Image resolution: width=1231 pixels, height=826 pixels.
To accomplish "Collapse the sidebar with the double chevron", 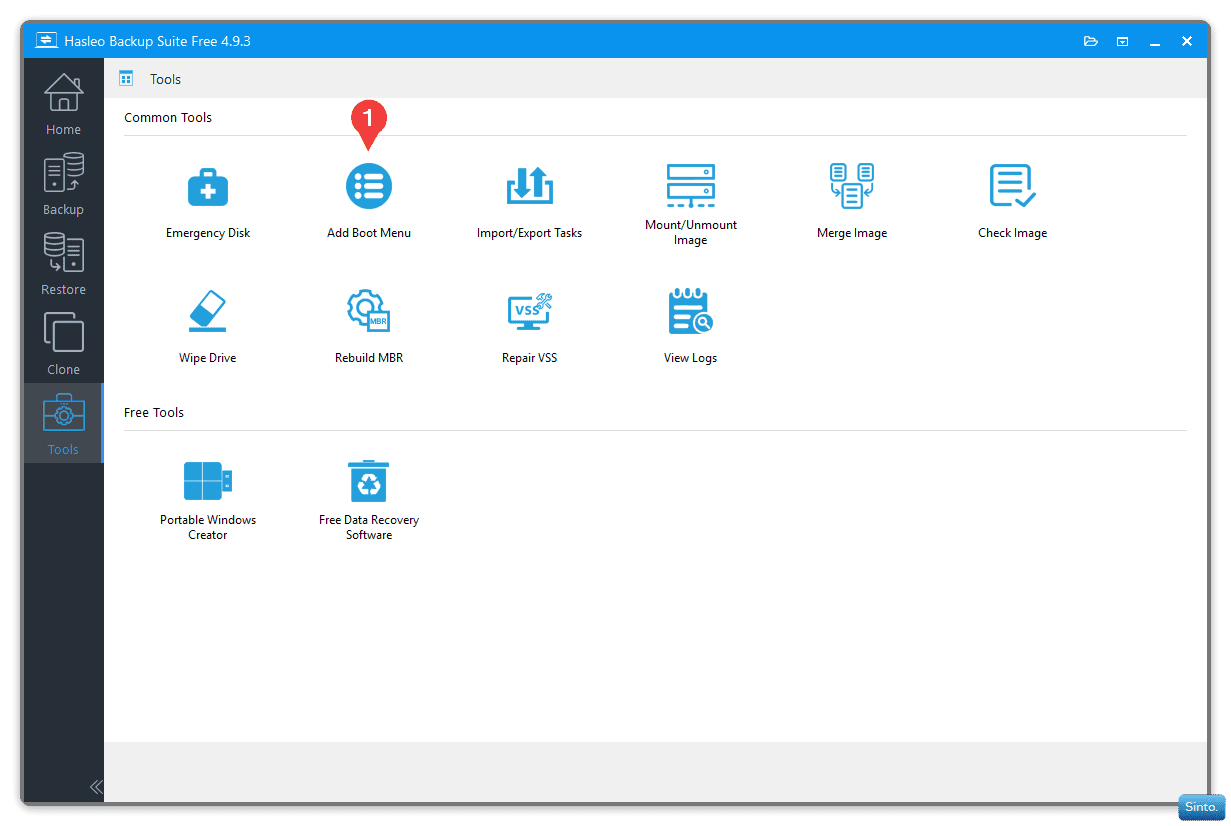I will pyautogui.click(x=96, y=787).
